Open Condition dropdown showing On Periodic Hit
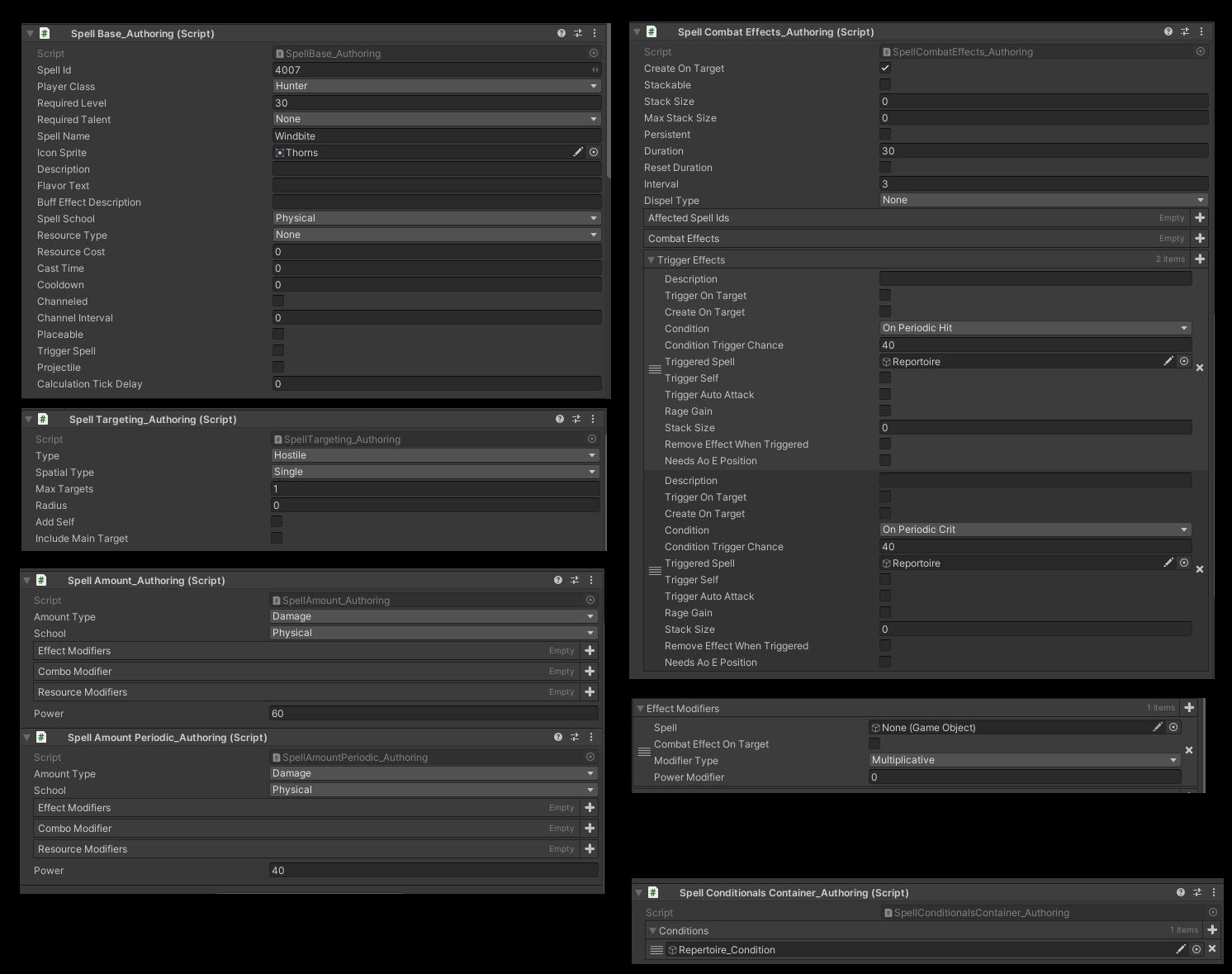The height and width of the screenshot is (974, 1232). click(1035, 329)
